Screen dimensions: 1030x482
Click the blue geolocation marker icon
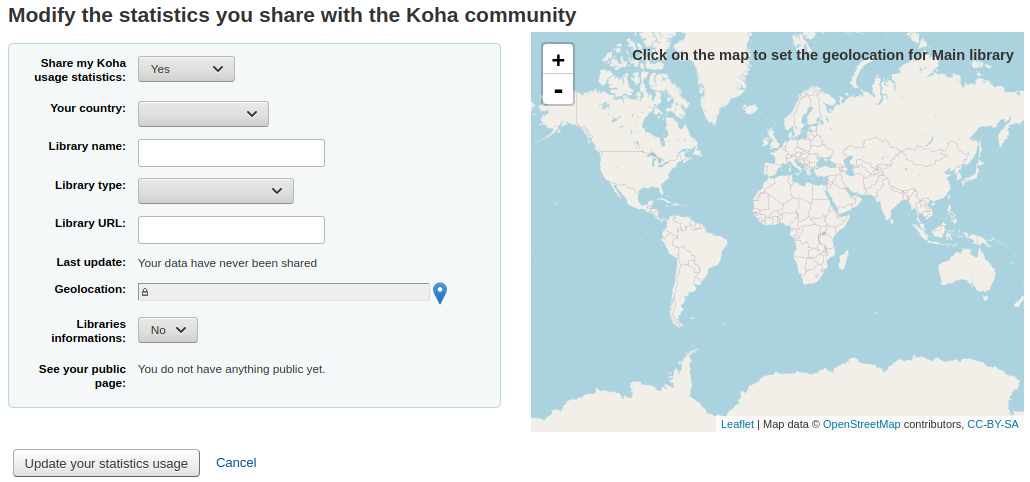click(440, 292)
